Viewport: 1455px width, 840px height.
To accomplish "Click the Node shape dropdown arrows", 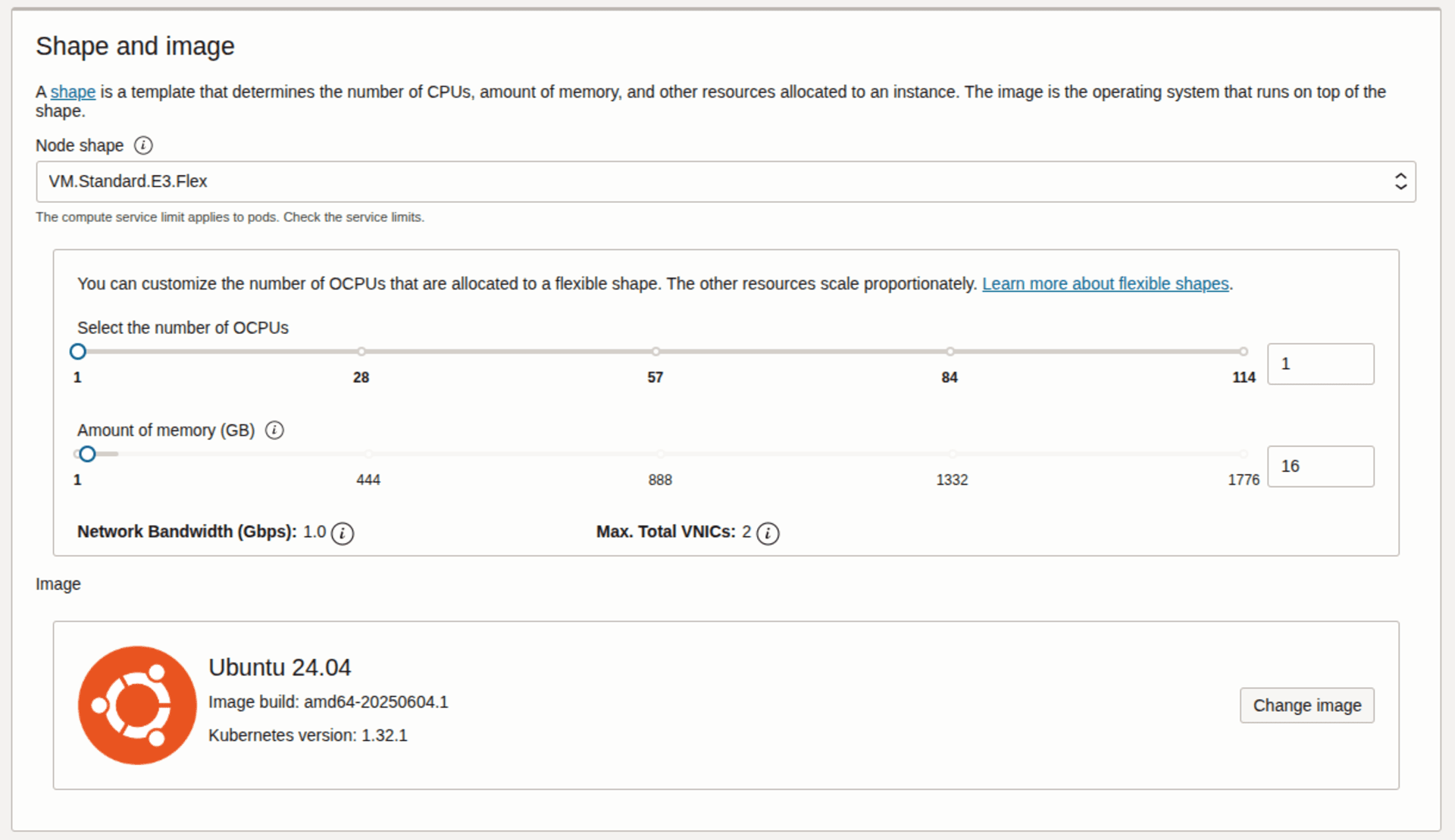I will click(1400, 182).
